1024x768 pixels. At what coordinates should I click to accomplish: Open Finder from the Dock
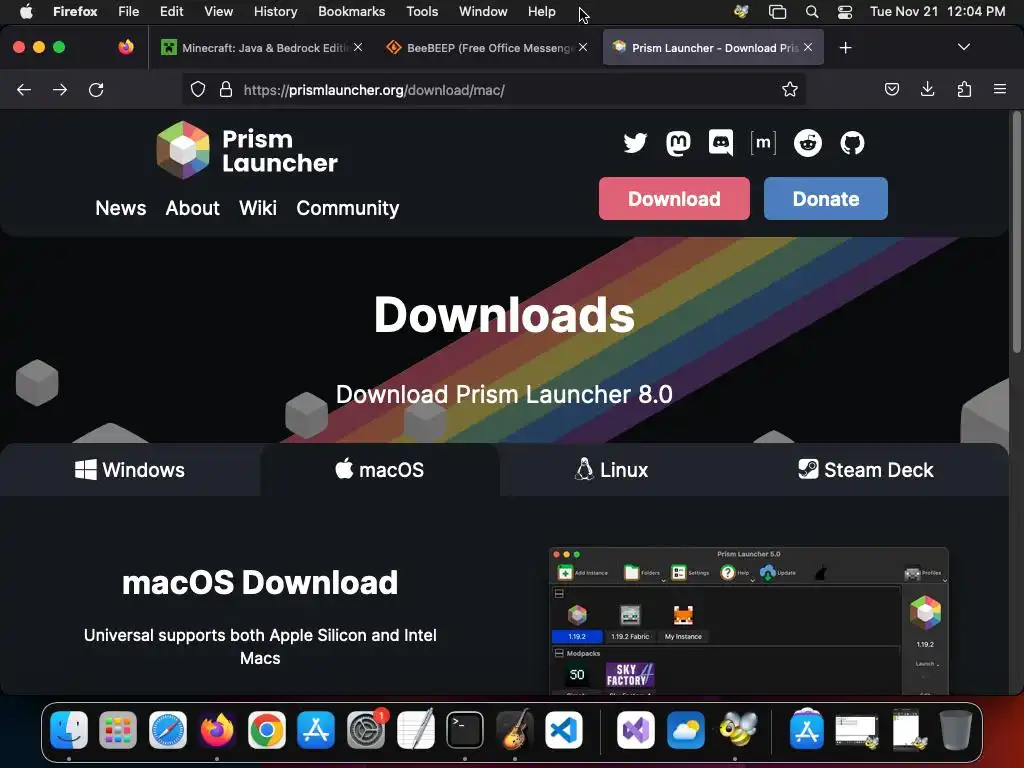pos(69,729)
